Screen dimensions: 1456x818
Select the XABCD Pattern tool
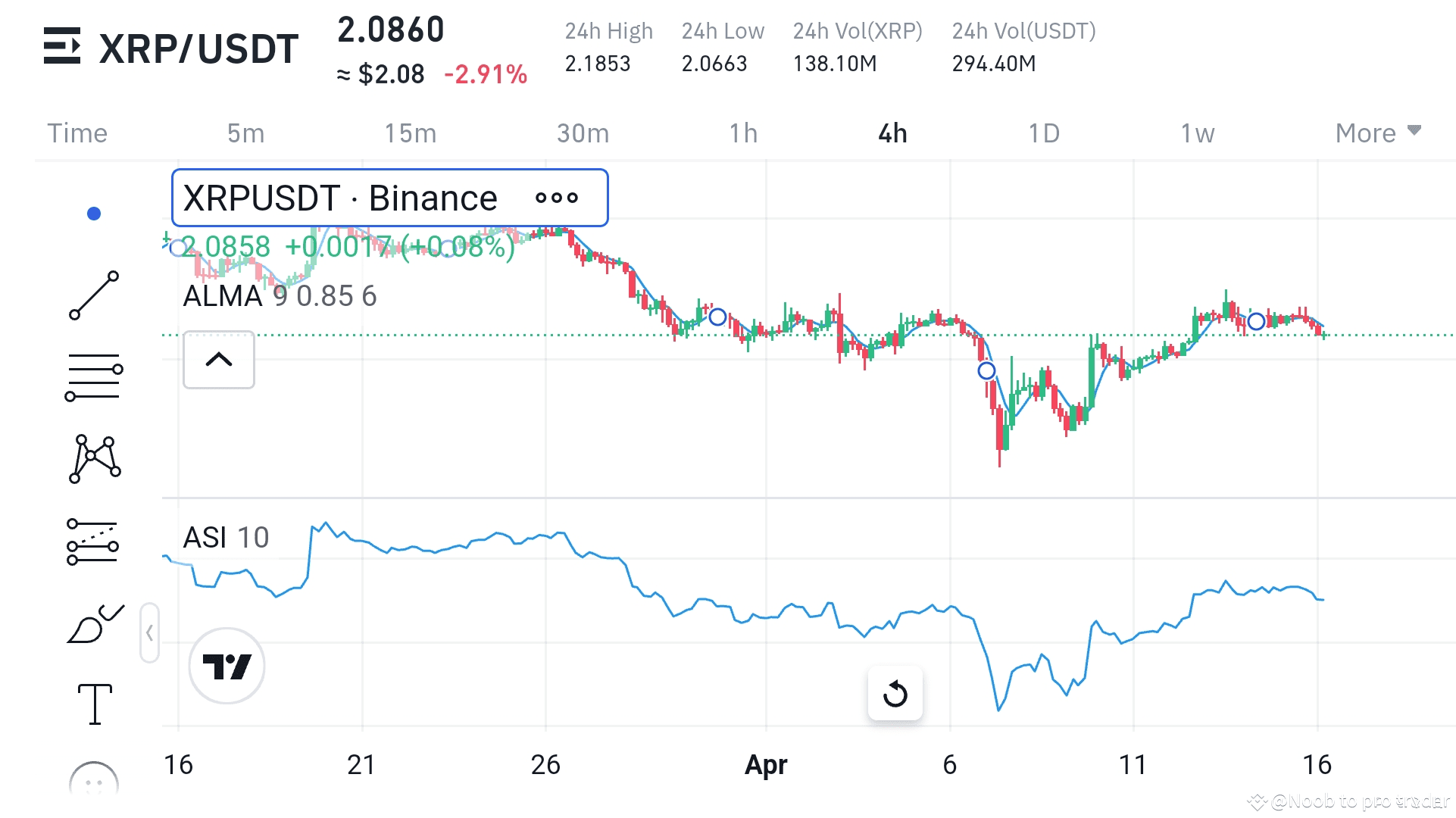[x=93, y=457]
